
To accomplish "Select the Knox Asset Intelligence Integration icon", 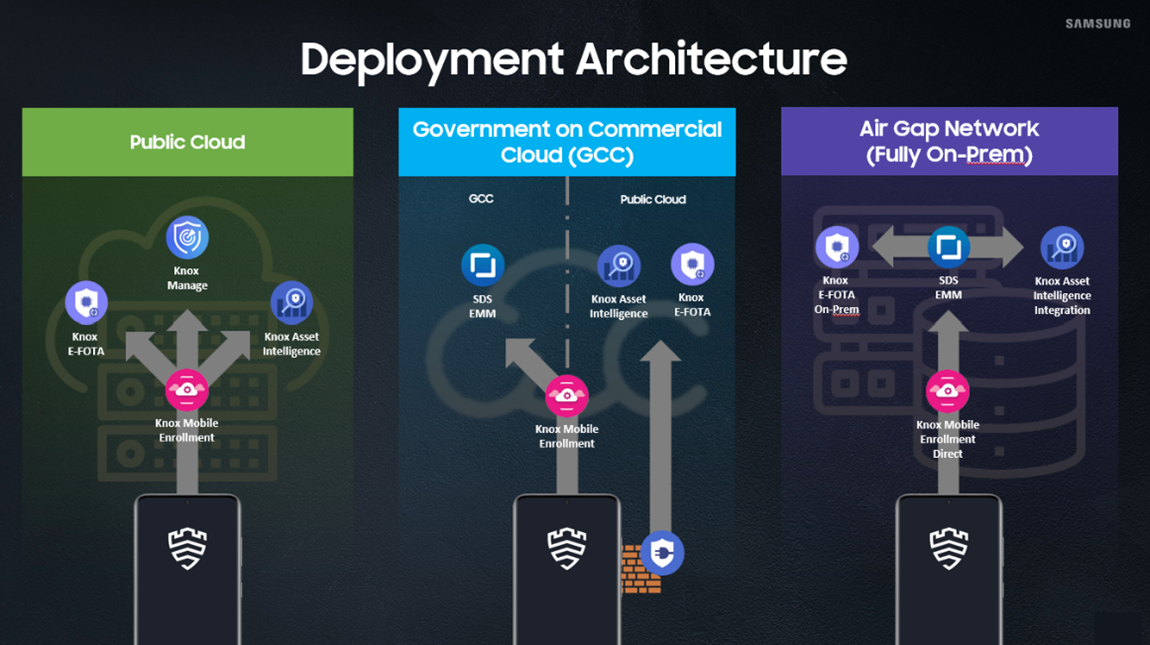I will tap(1062, 247).
